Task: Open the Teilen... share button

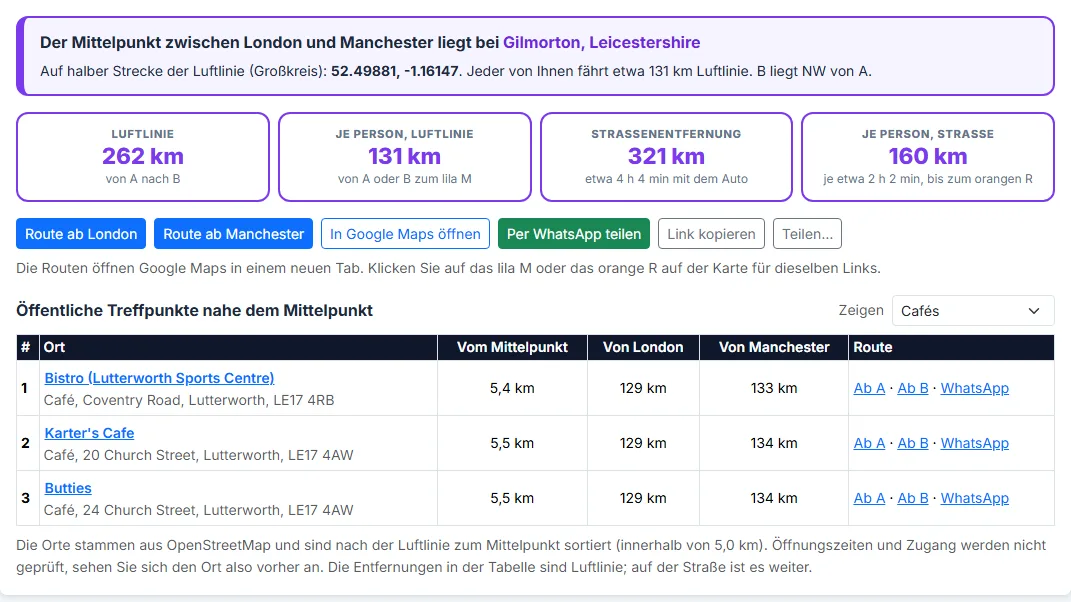Action: click(x=807, y=234)
